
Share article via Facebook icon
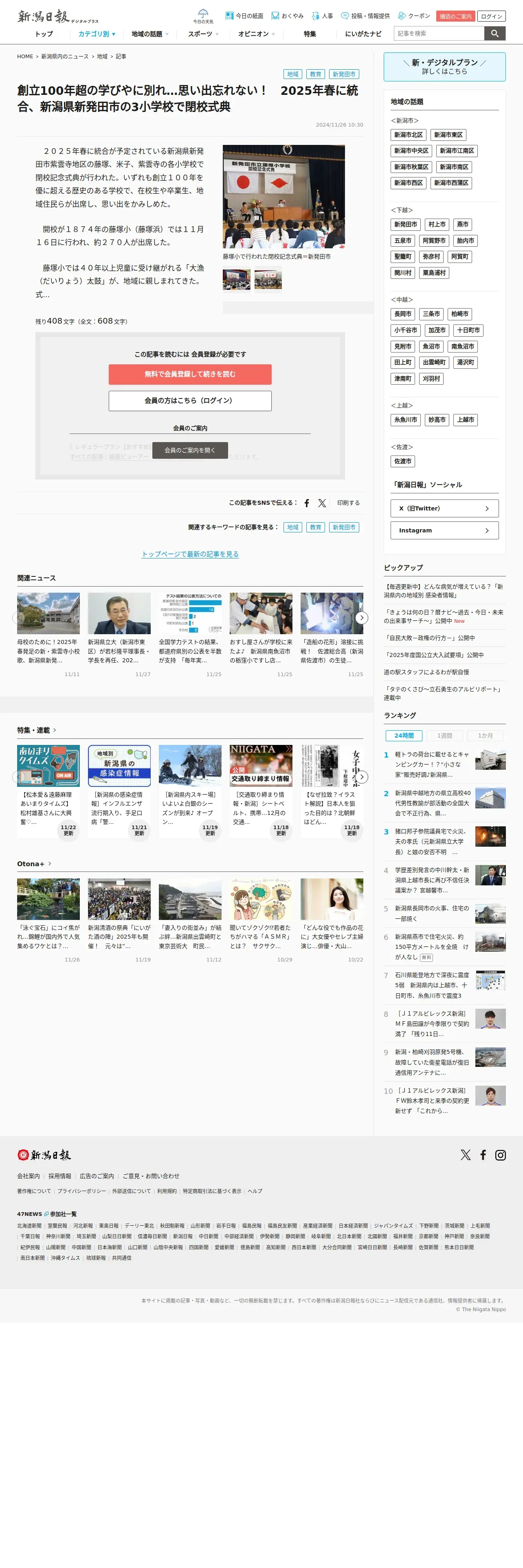coord(307,503)
